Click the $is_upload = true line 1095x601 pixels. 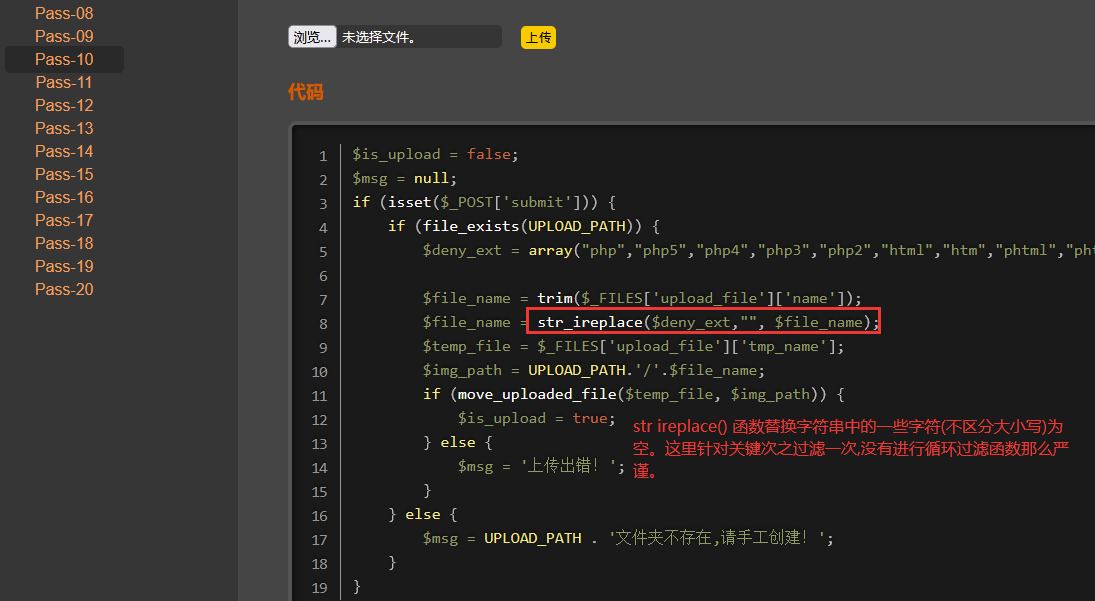coord(536,419)
